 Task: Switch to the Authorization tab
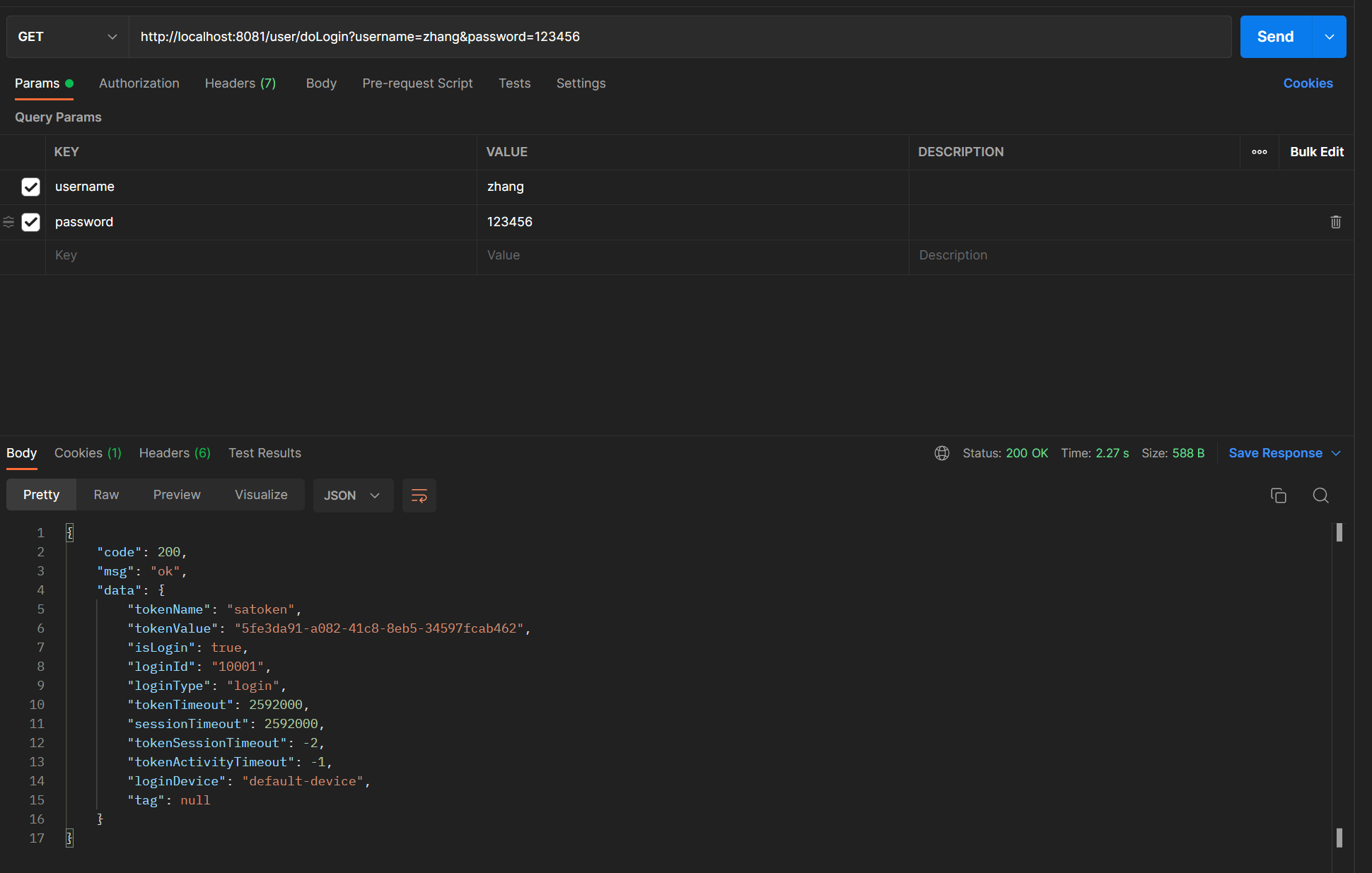[x=139, y=83]
